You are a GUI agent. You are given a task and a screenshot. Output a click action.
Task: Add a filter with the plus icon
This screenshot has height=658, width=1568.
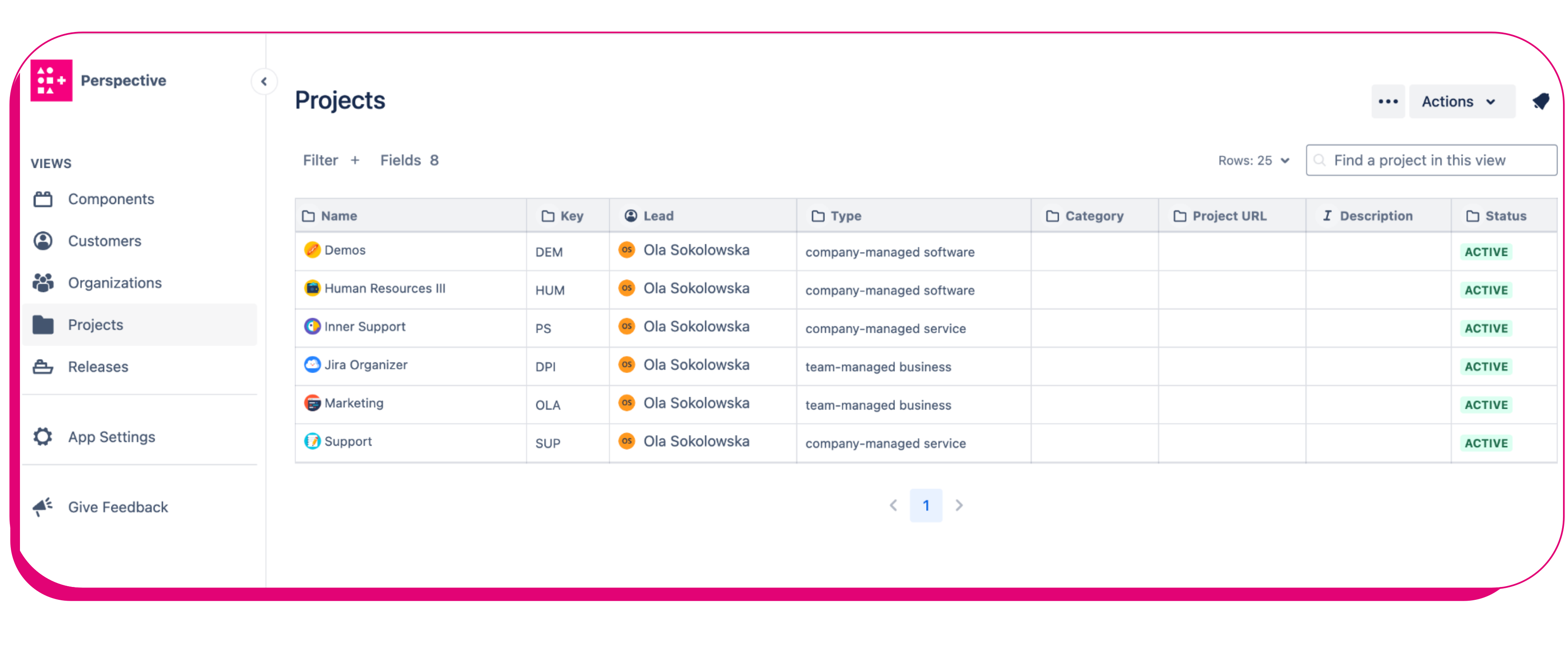coord(355,160)
